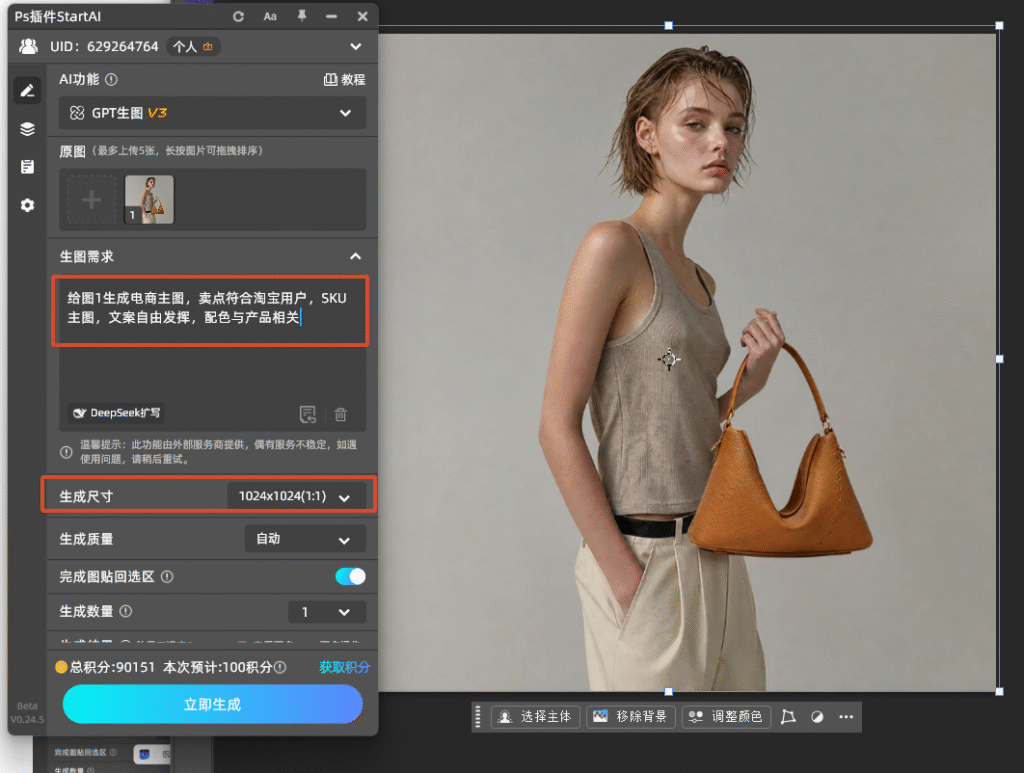Open the 生成质量 自动 dropdown
This screenshot has width=1024, height=773.
coord(305,539)
